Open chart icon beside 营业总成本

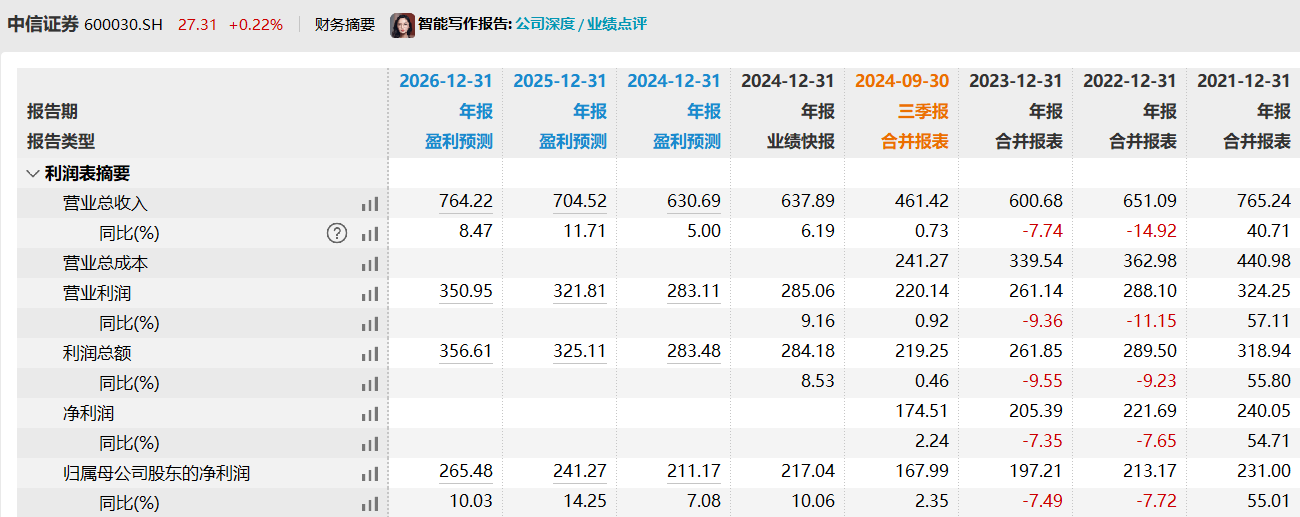tap(370, 264)
